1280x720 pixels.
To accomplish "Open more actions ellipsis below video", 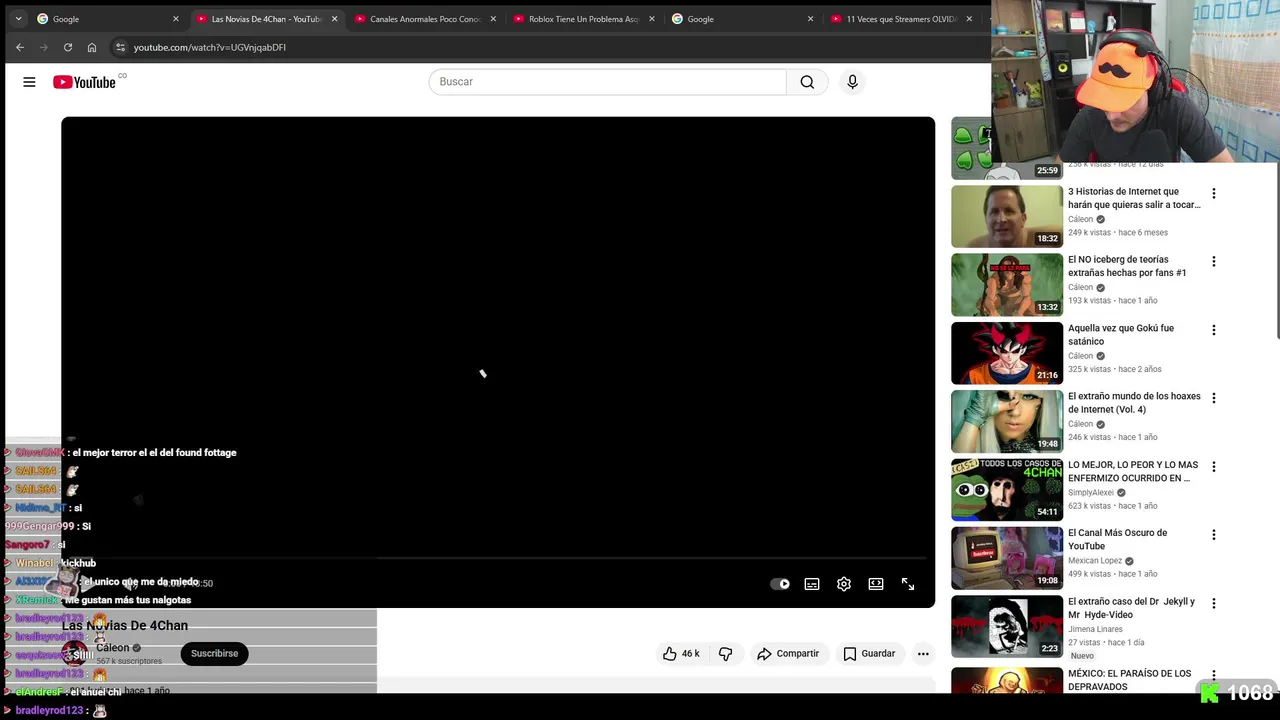I will click(x=923, y=653).
